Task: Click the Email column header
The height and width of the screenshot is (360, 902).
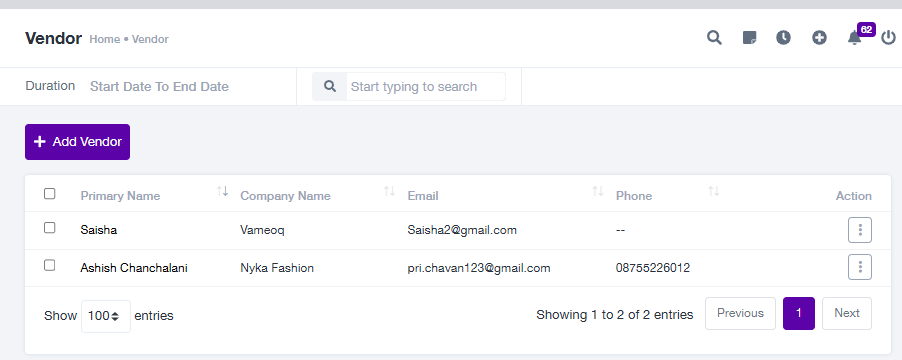Action: coord(423,196)
